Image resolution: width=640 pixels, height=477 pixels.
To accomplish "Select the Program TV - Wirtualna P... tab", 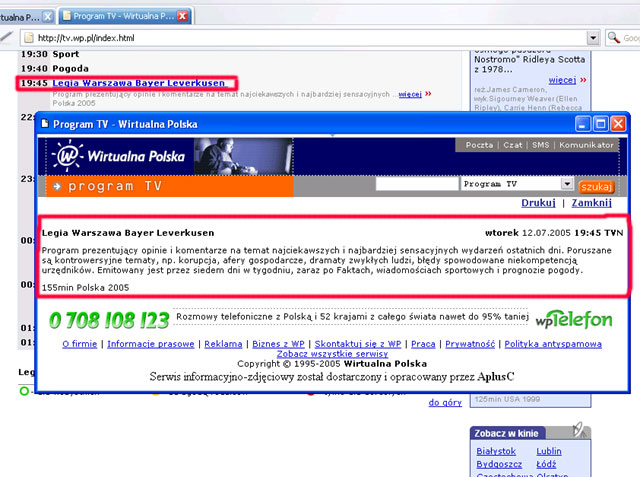I will [x=124, y=16].
